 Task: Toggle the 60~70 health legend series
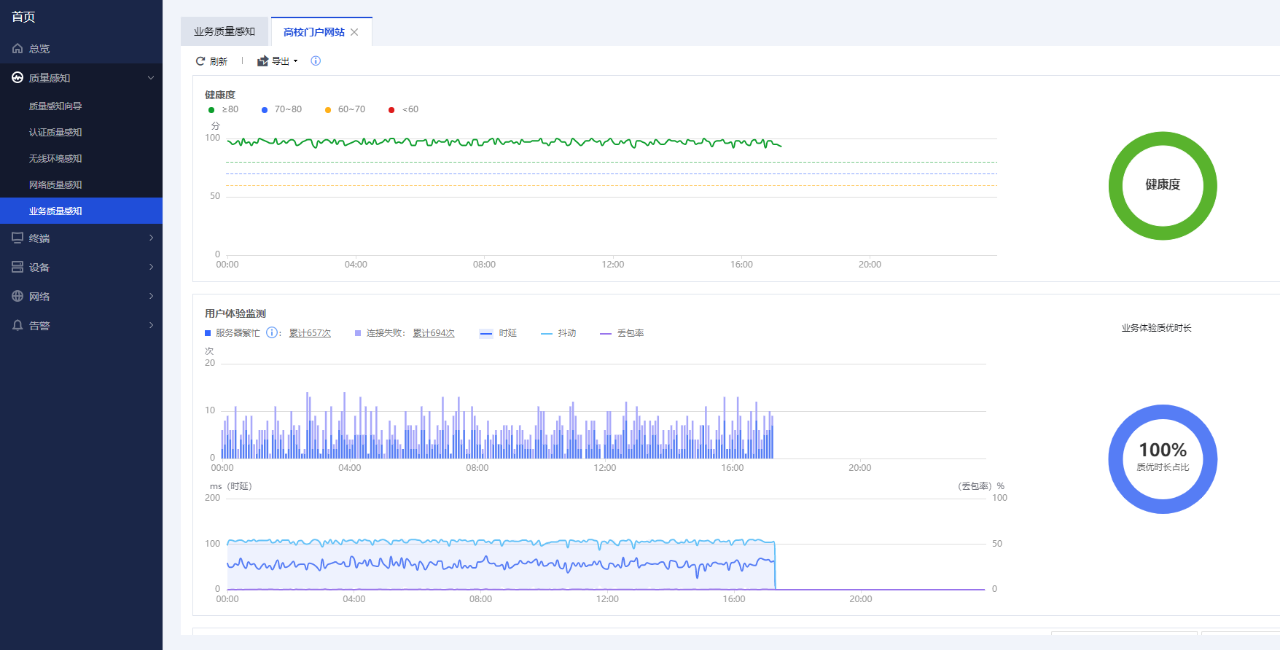coord(345,109)
